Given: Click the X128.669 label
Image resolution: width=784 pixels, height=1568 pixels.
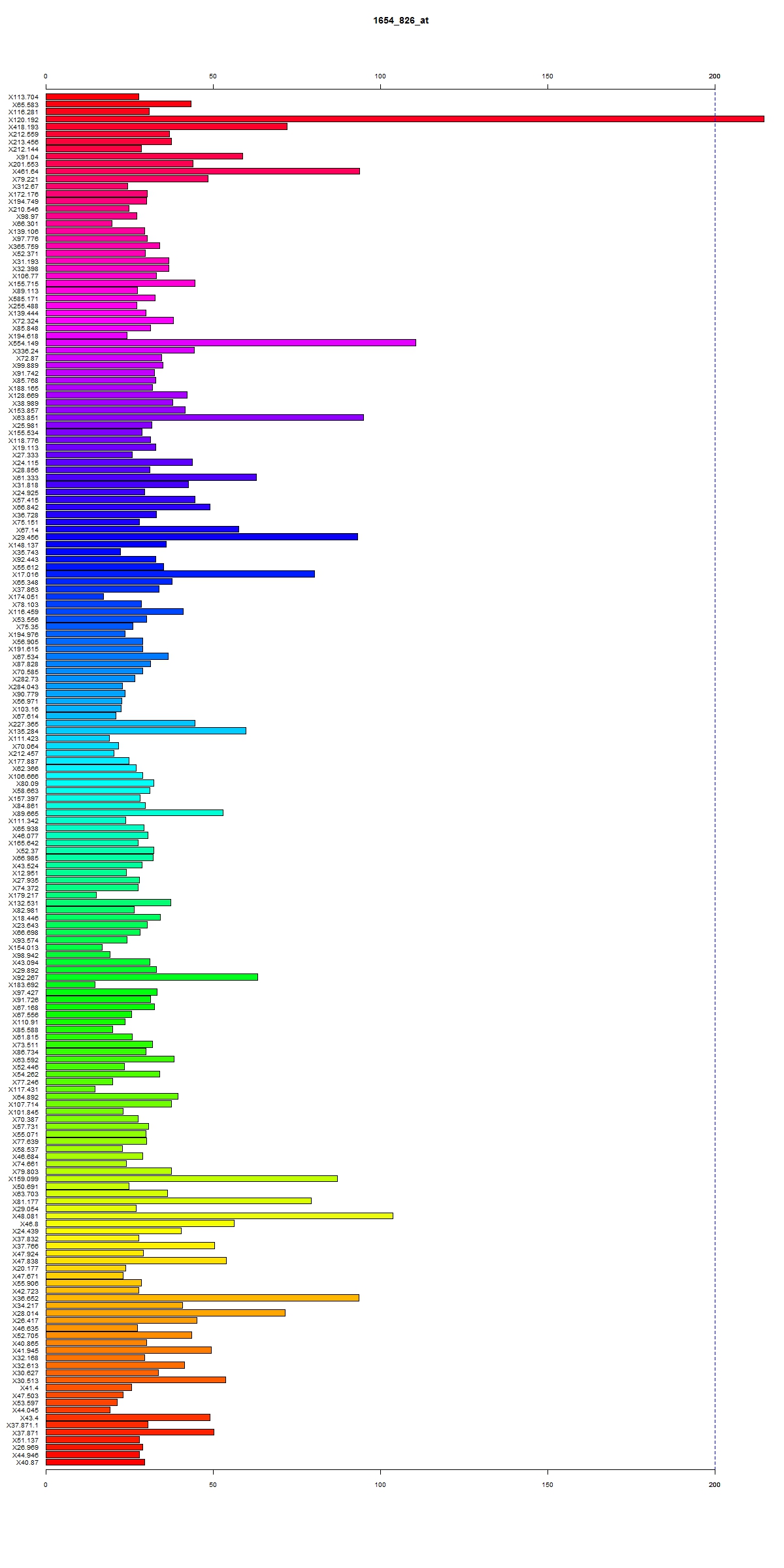Looking at the screenshot, I should click(x=24, y=395).
